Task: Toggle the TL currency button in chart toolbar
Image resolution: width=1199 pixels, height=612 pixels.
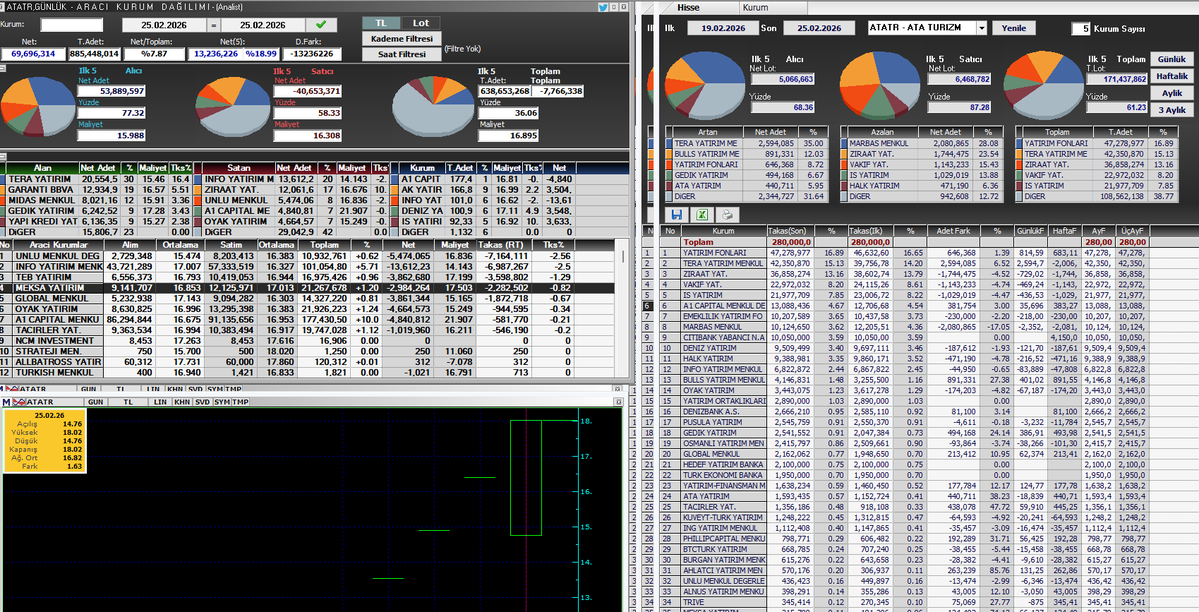Action: pos(128,402)
